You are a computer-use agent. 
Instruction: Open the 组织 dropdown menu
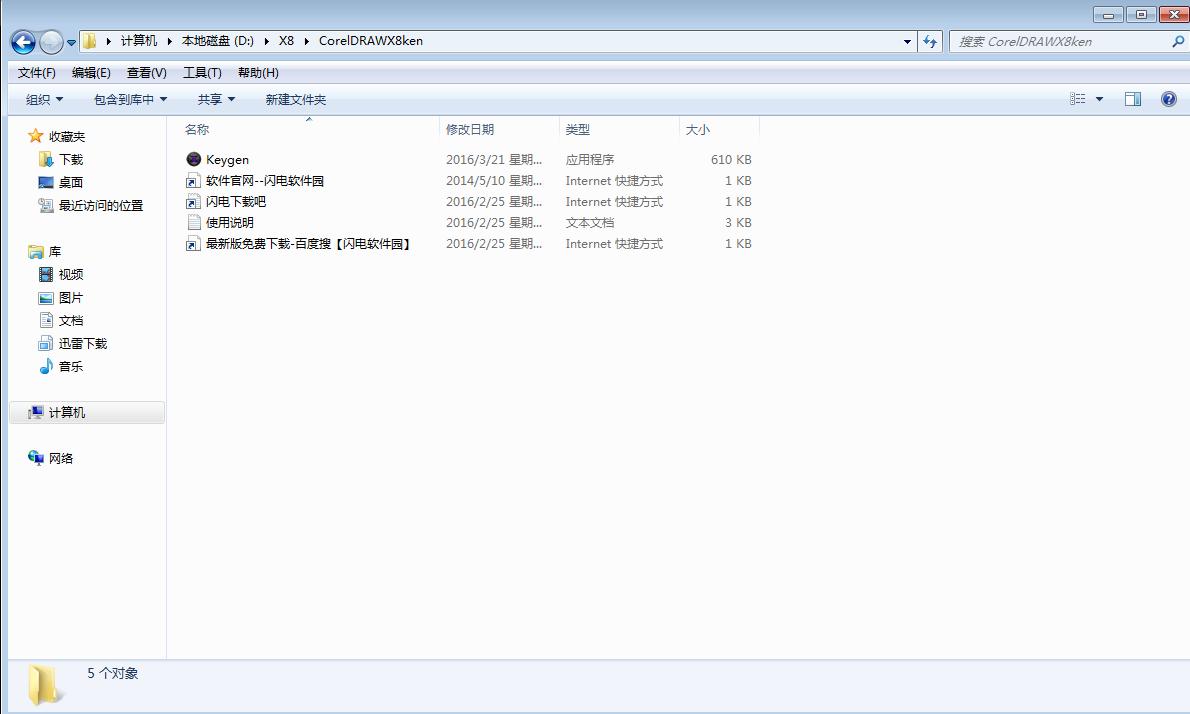point(44,99)
